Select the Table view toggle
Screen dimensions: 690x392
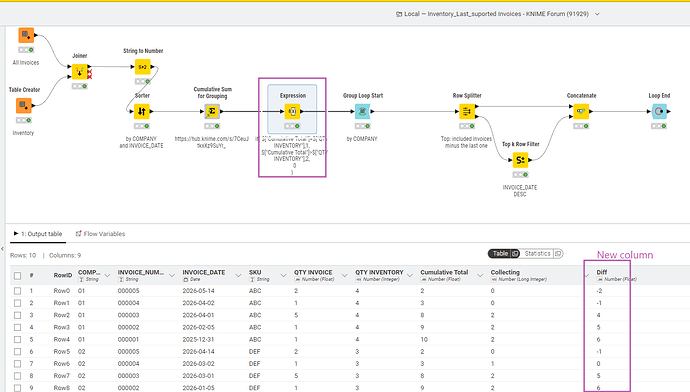[x=504, y=254]
